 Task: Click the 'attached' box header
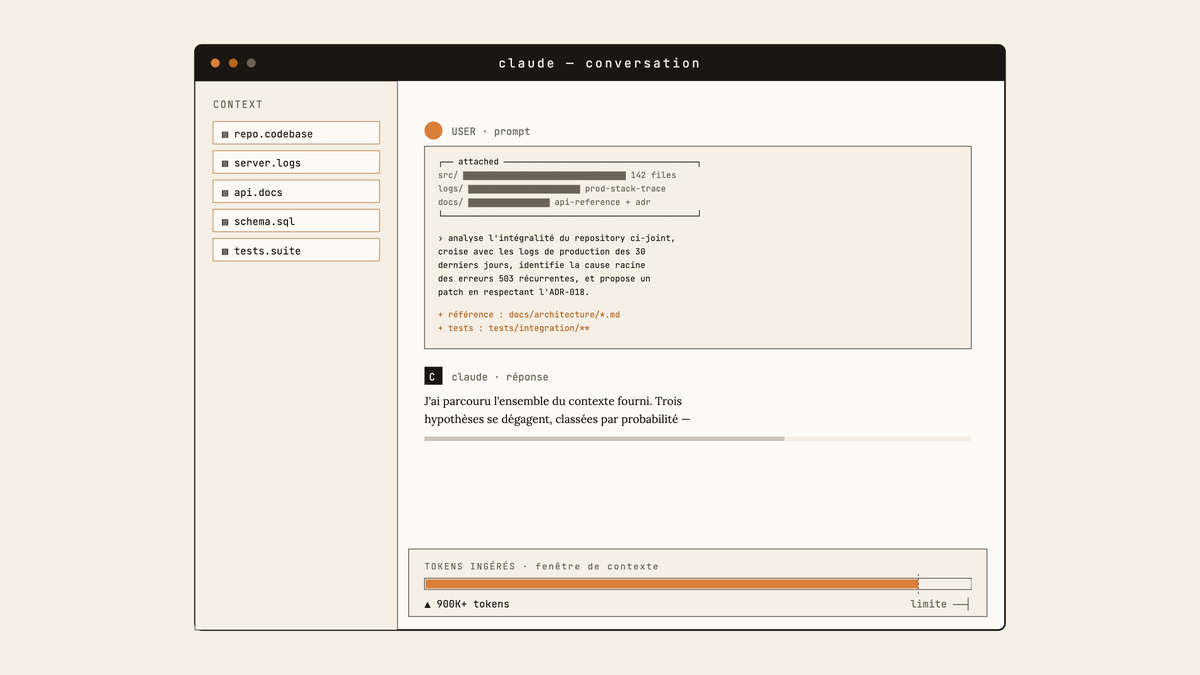click(478, 162)
